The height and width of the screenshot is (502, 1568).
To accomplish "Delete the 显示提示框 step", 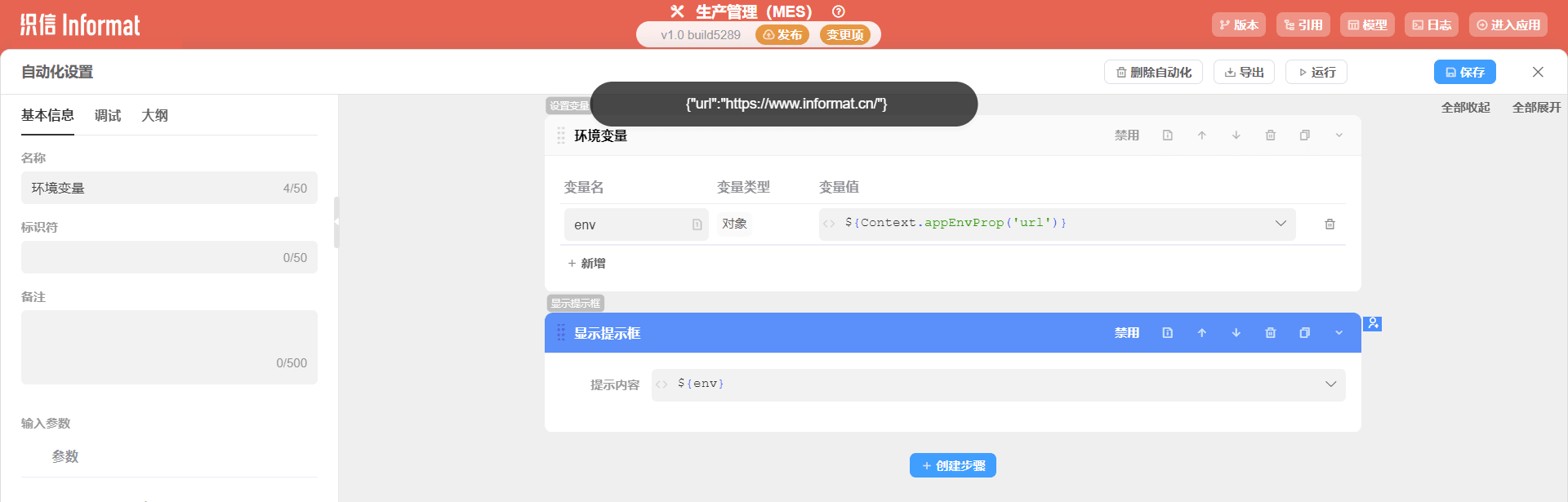I will click(1270, 333).
